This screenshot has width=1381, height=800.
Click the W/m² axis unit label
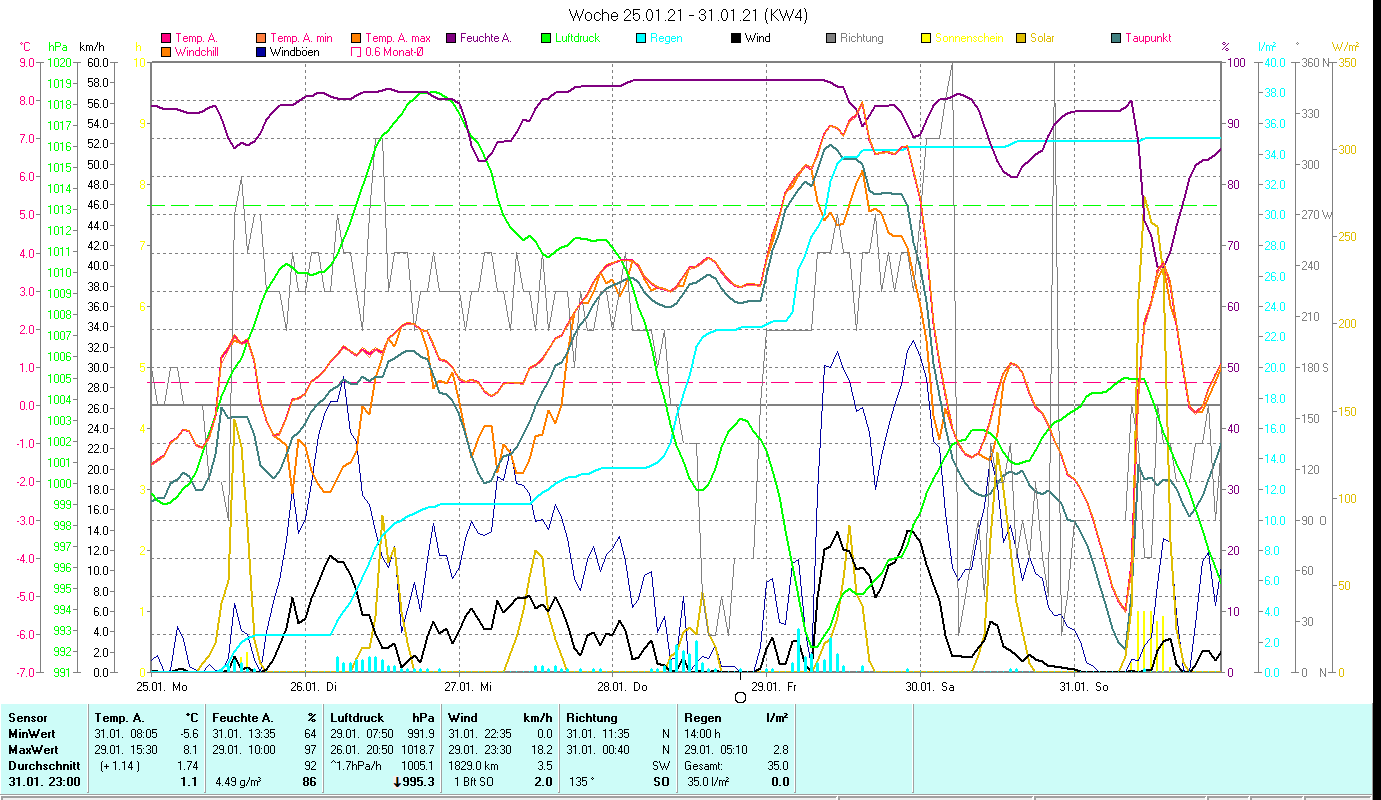coord(1345,46)
